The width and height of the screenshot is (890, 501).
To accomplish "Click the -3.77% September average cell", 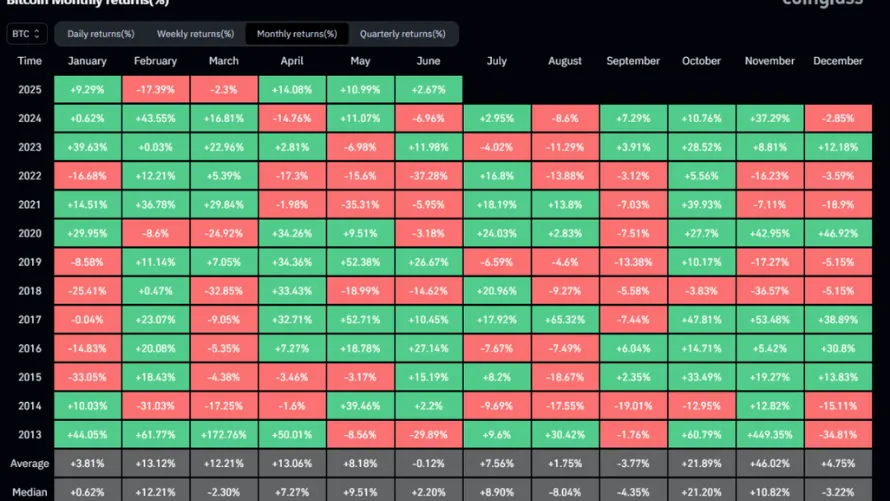I will tap(633, 464).
